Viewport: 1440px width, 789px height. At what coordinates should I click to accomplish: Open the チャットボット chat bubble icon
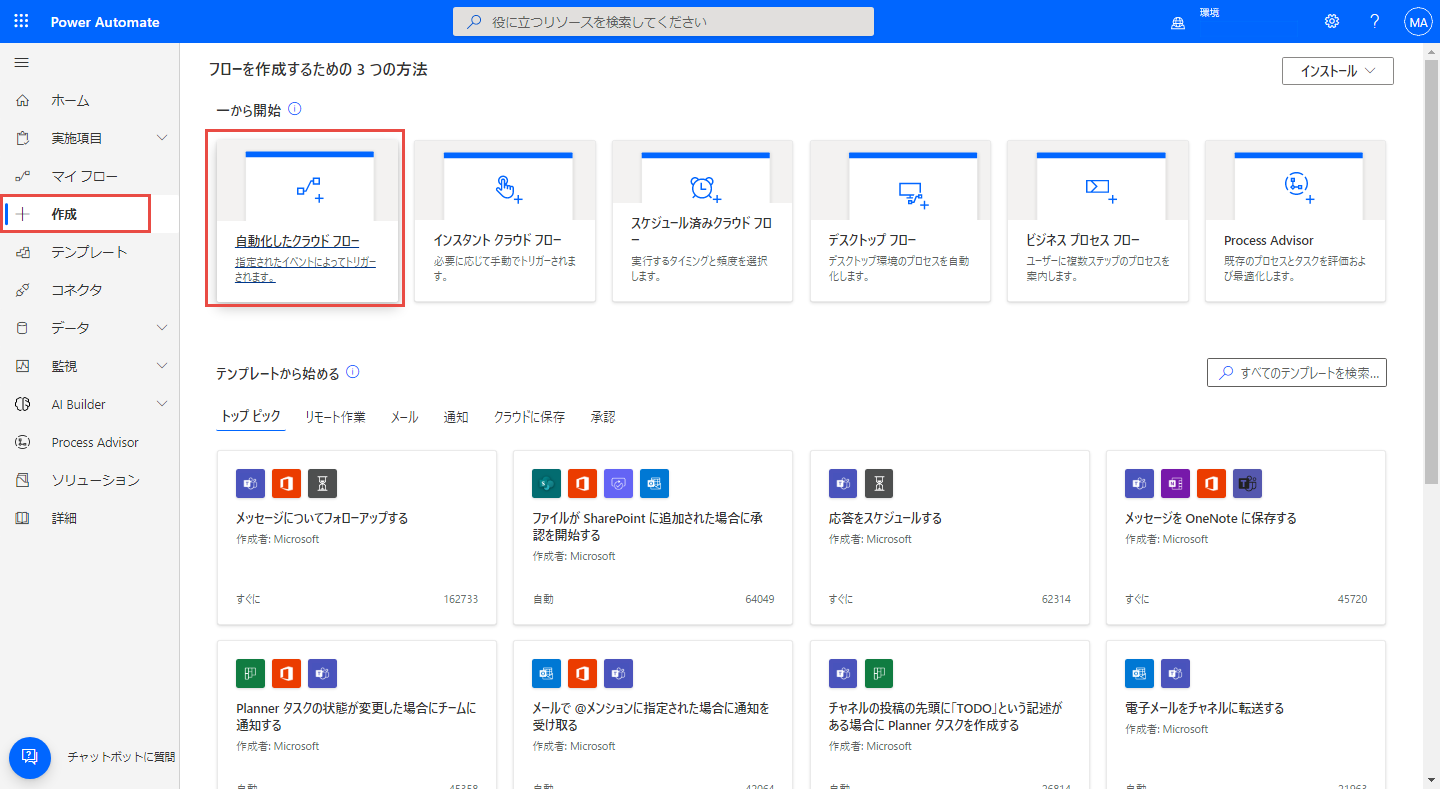pyautogui.click(x=30, y=757)
